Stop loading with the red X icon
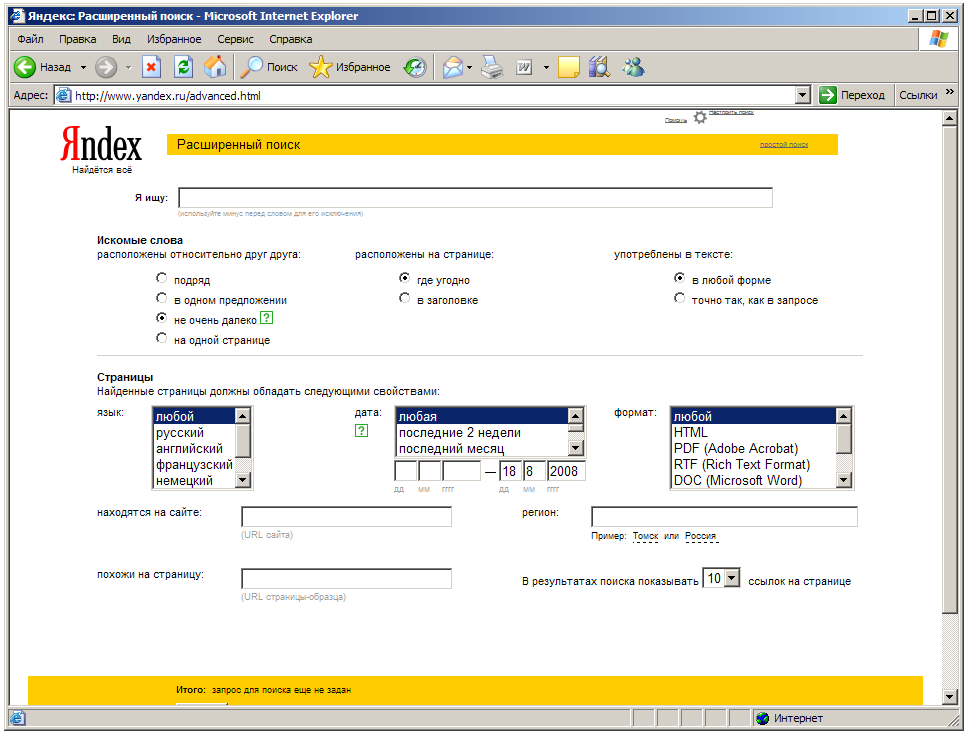 (151, 67)
